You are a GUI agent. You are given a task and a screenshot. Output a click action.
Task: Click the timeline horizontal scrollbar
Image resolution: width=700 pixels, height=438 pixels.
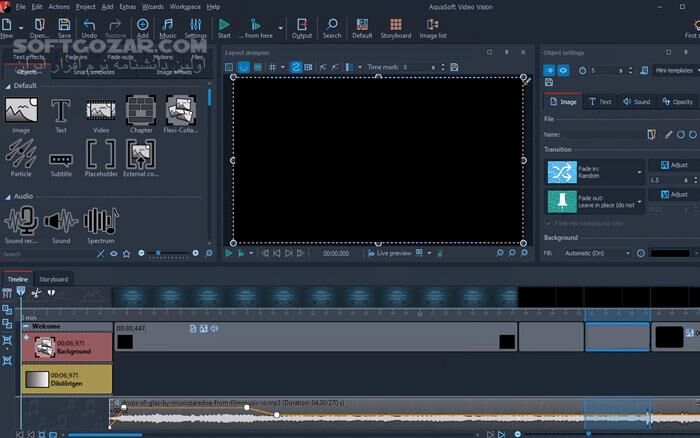pos(105,434)
